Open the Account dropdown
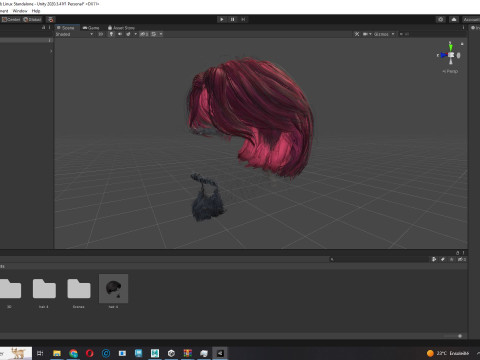This screenshot has height=360, width=480. 471,19
